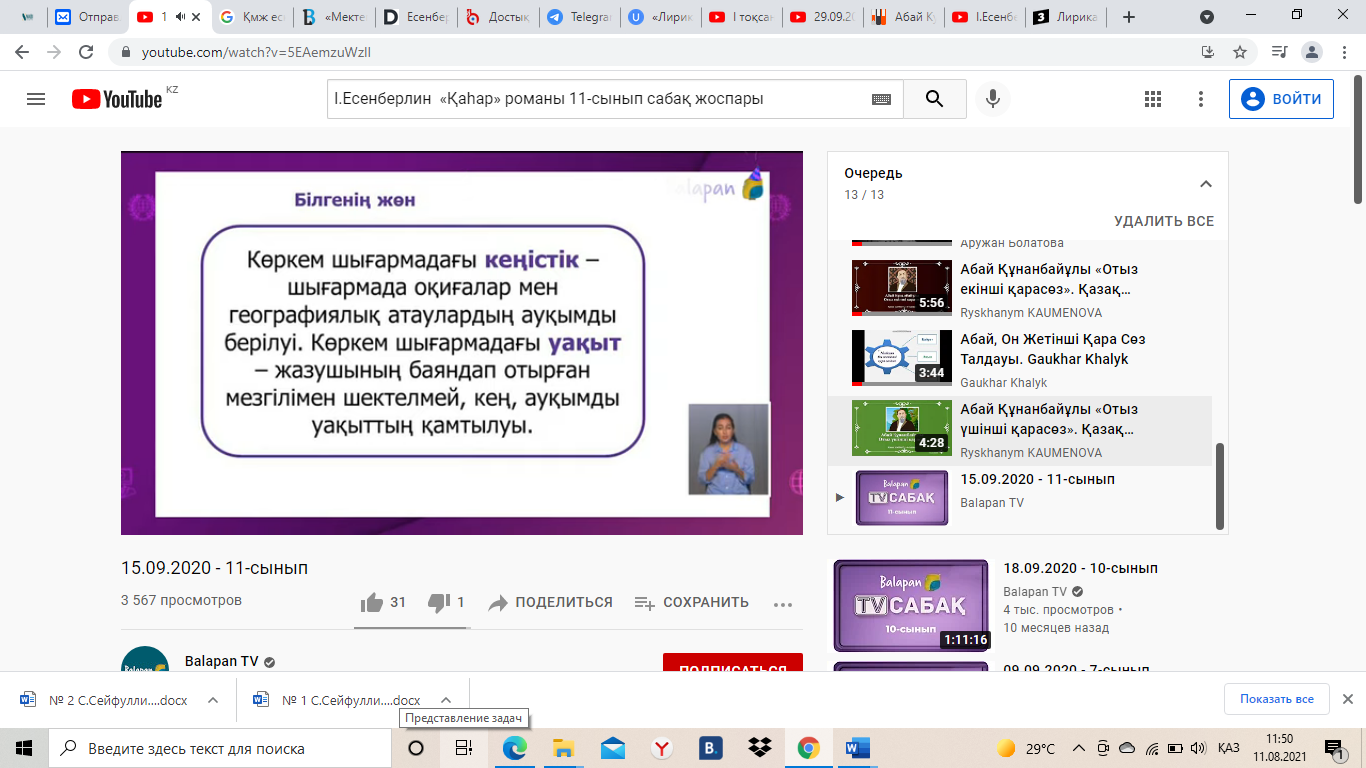
Task: Open more actions three-dot menu under video
Action: (x=782, y=604)
